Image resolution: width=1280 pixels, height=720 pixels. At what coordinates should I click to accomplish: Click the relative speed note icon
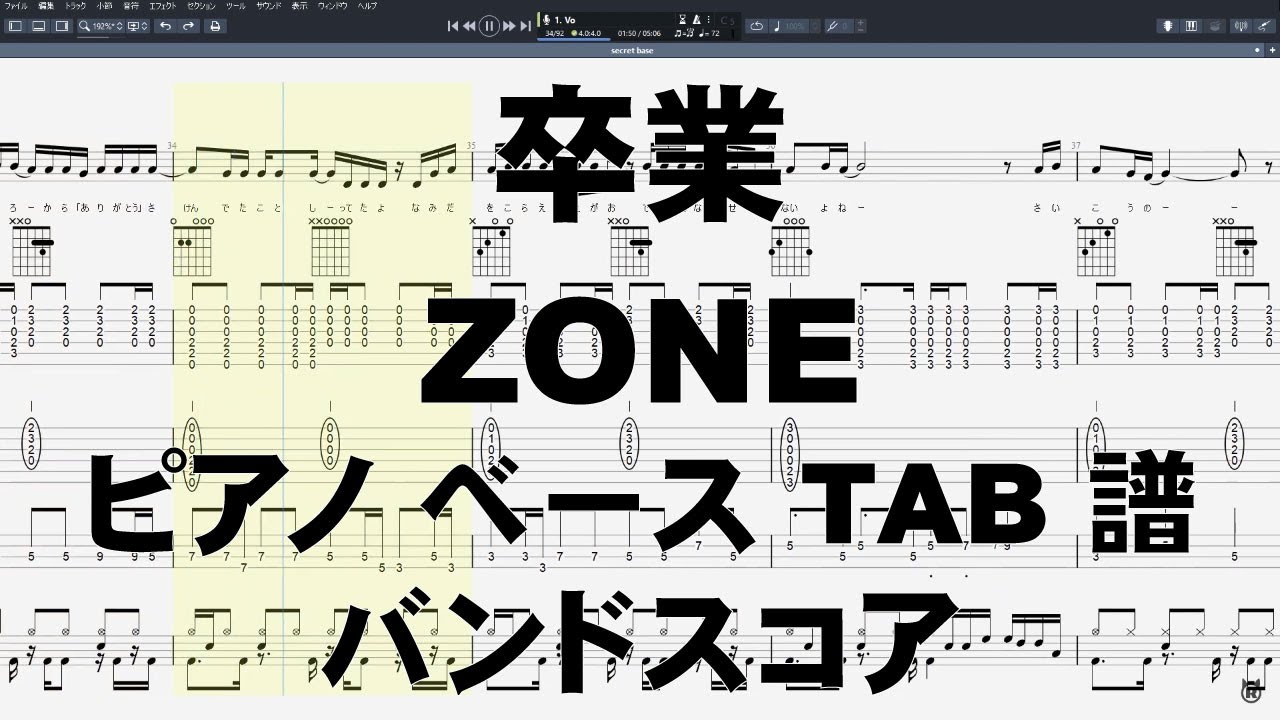click(778, 26)
